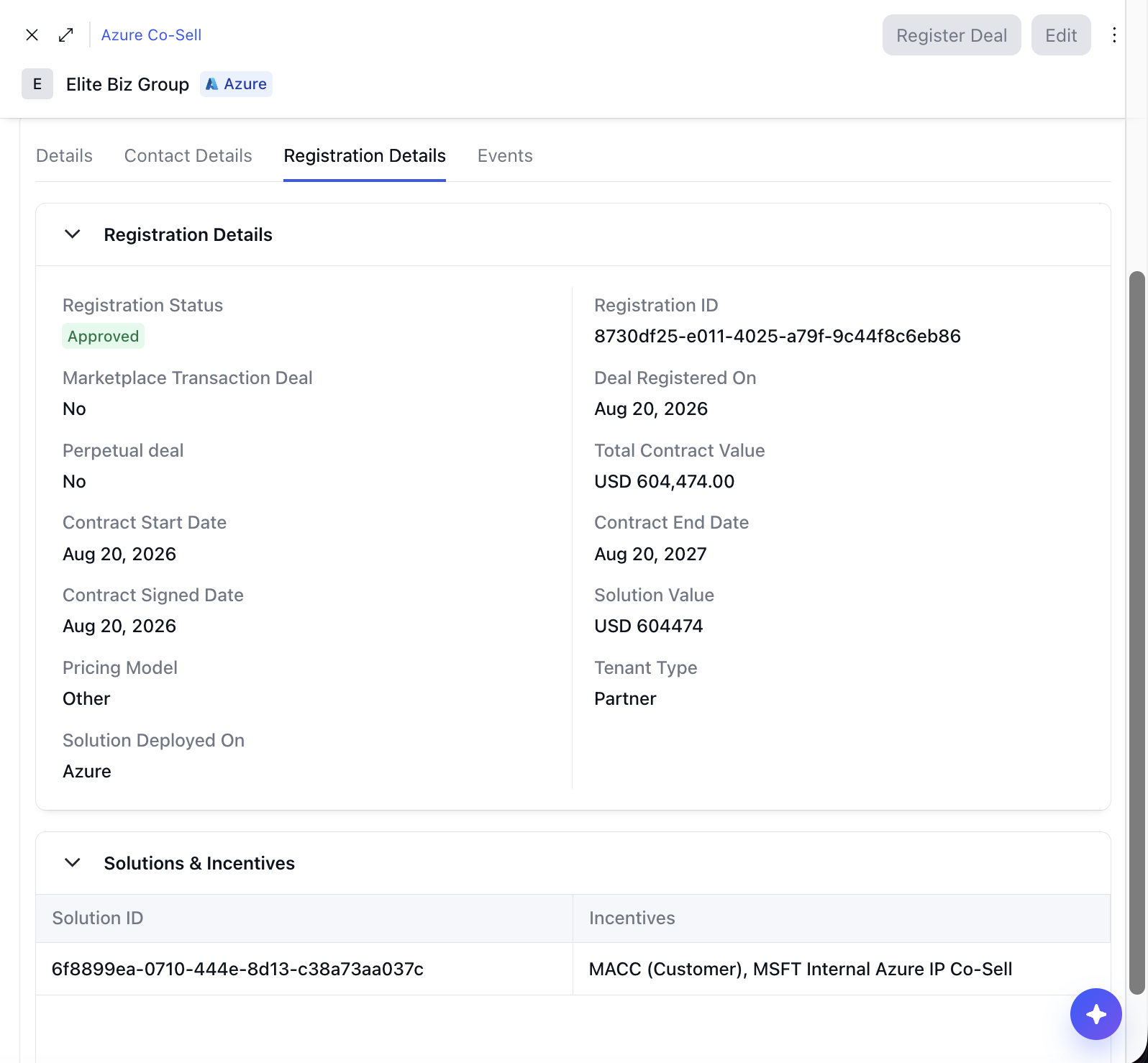This screenshot has width=1148, height=1063.
Task: Select the Registration Details tab
Action: (x=365, y=156)
